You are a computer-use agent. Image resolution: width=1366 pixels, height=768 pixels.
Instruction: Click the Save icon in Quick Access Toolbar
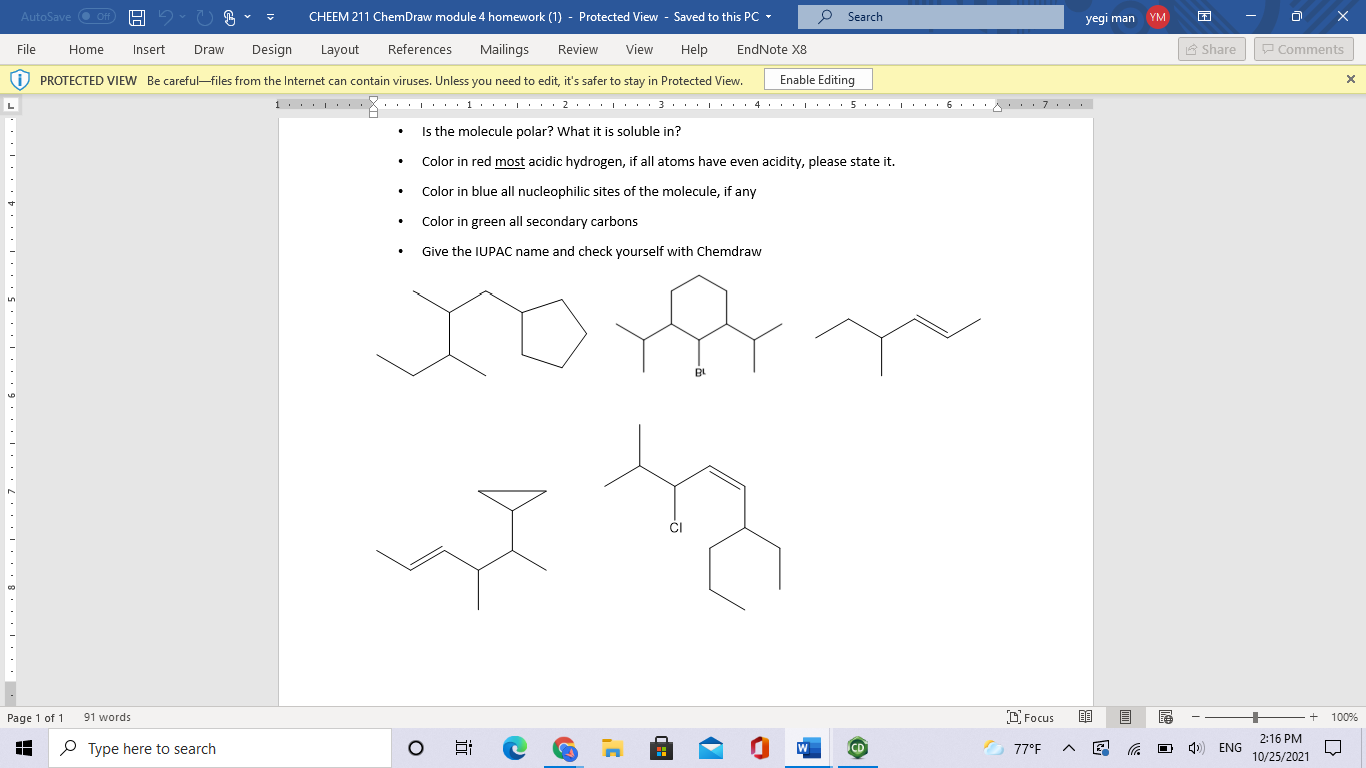pyautogui.click(x=135, y=17)
